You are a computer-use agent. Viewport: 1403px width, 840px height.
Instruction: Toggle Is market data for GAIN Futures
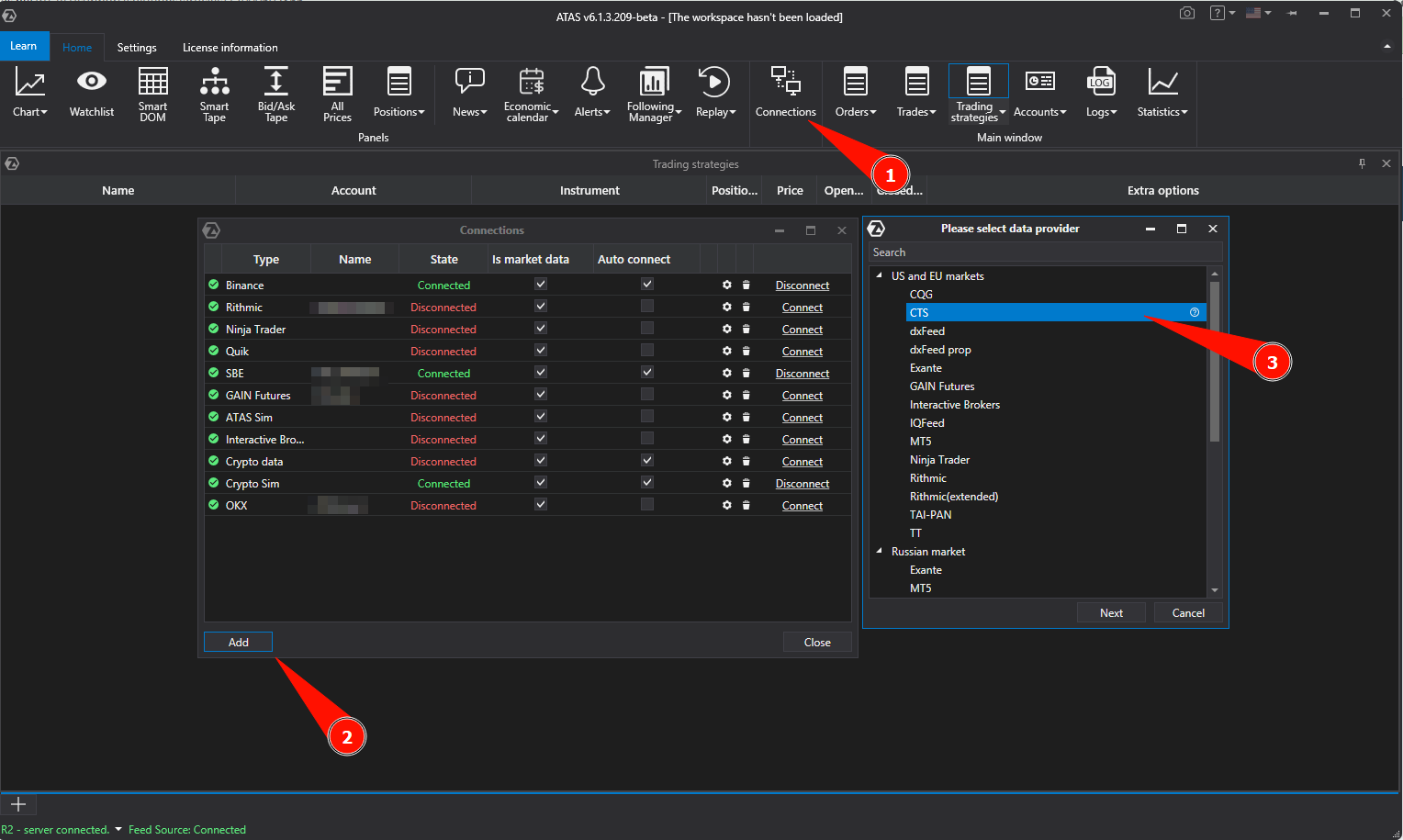point(541,395)
